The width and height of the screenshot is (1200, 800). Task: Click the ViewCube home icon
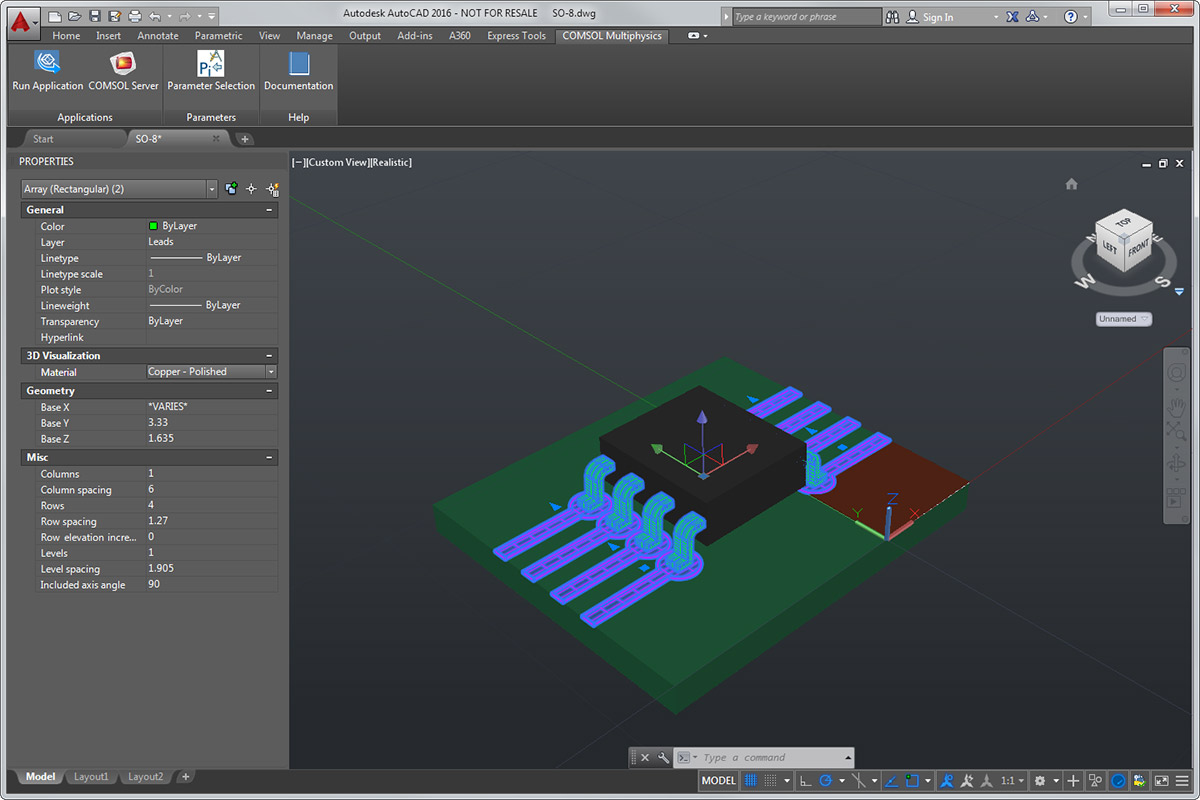(x=1072, y=184)
